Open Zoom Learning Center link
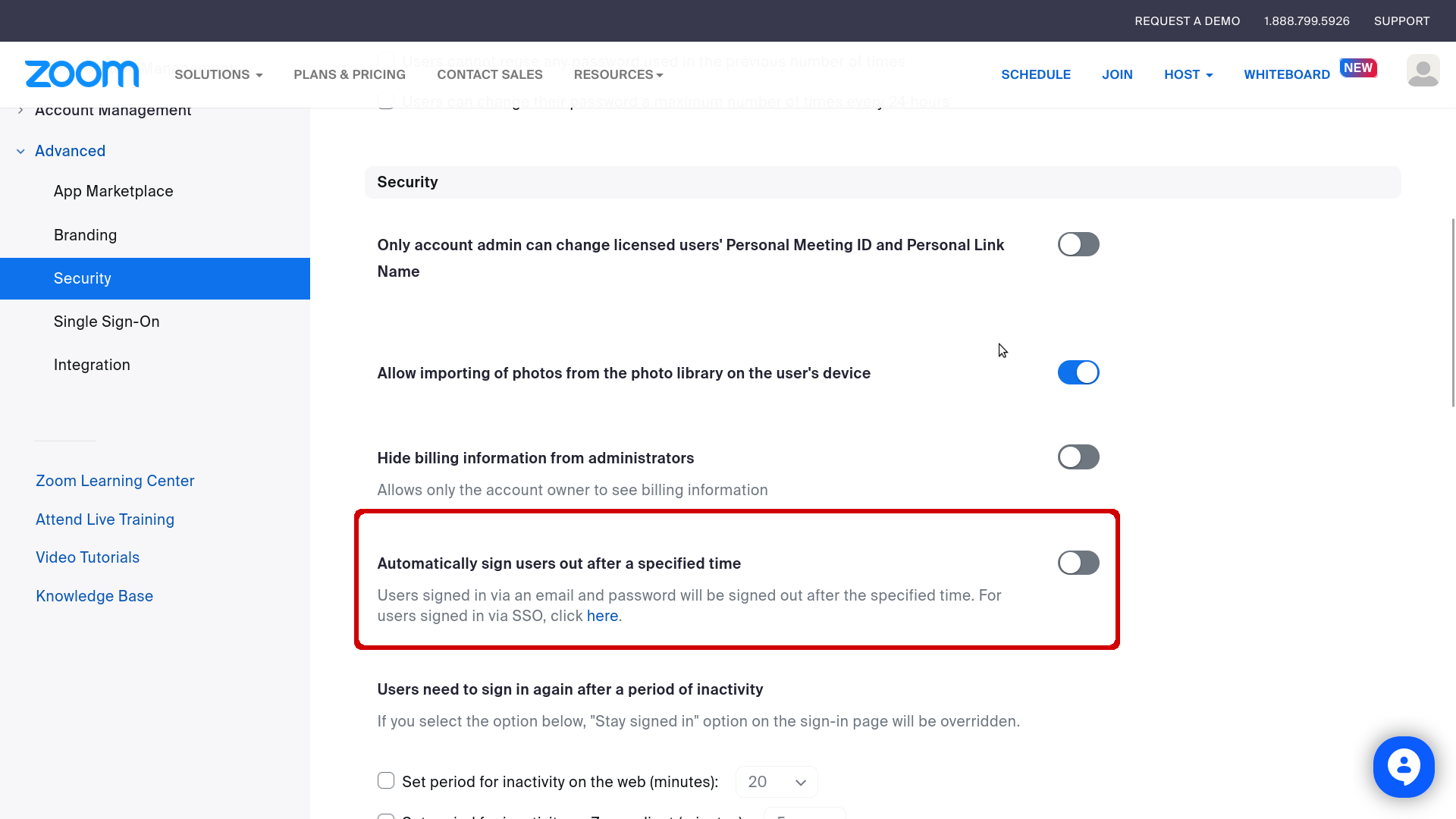The width and height of the screenshot is (1456, 819). tap(115, 481)
